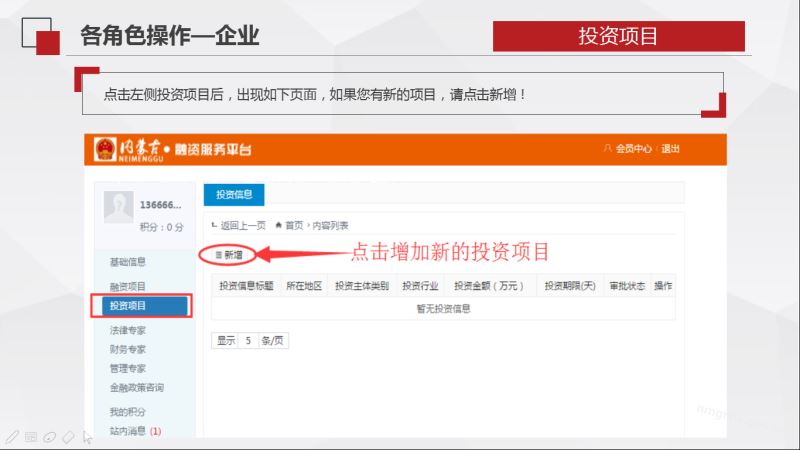
Task: Click the slide overview grid icon
Action: 30,437
